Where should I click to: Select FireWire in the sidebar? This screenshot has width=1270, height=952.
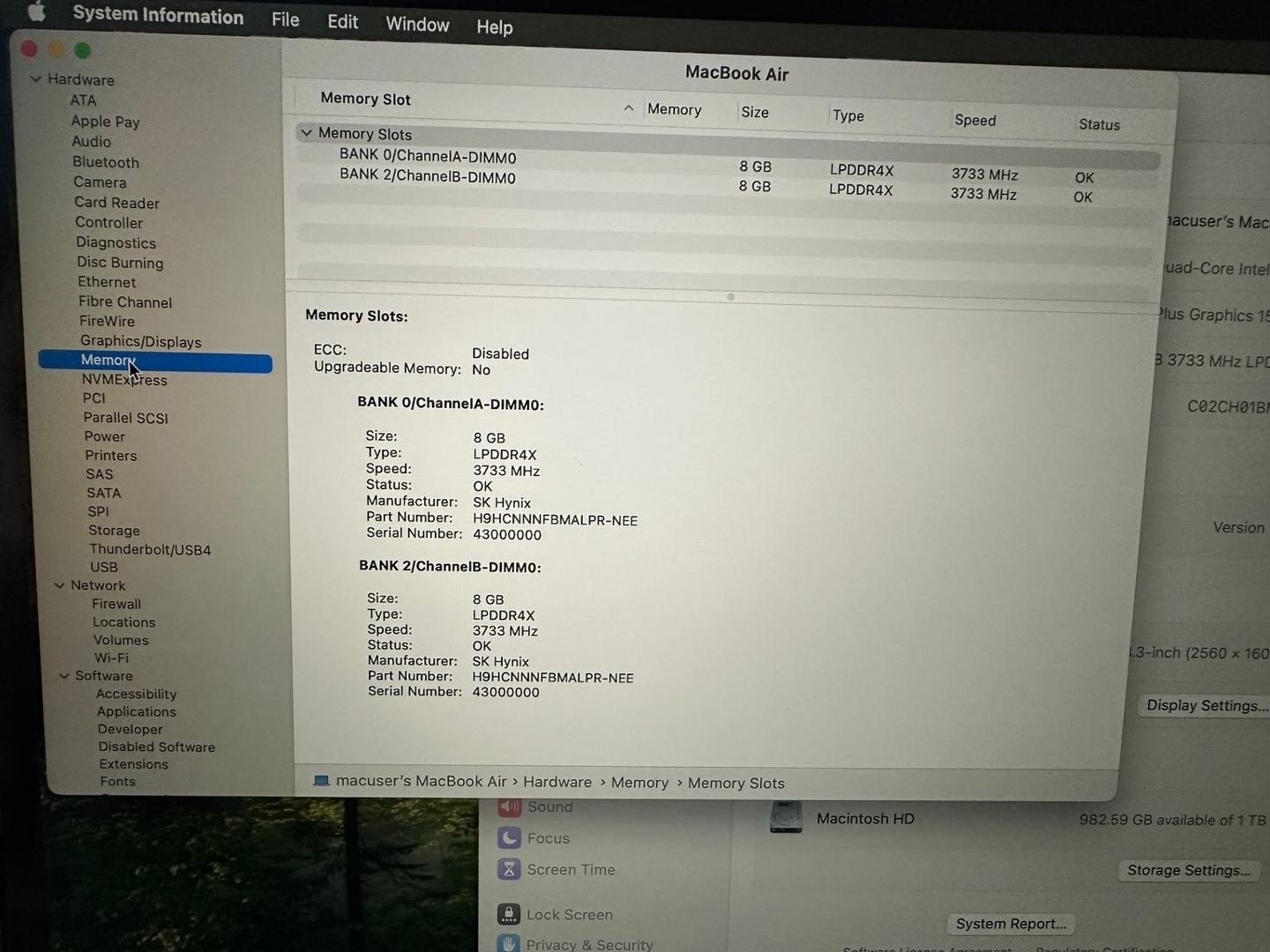point(107,322)
